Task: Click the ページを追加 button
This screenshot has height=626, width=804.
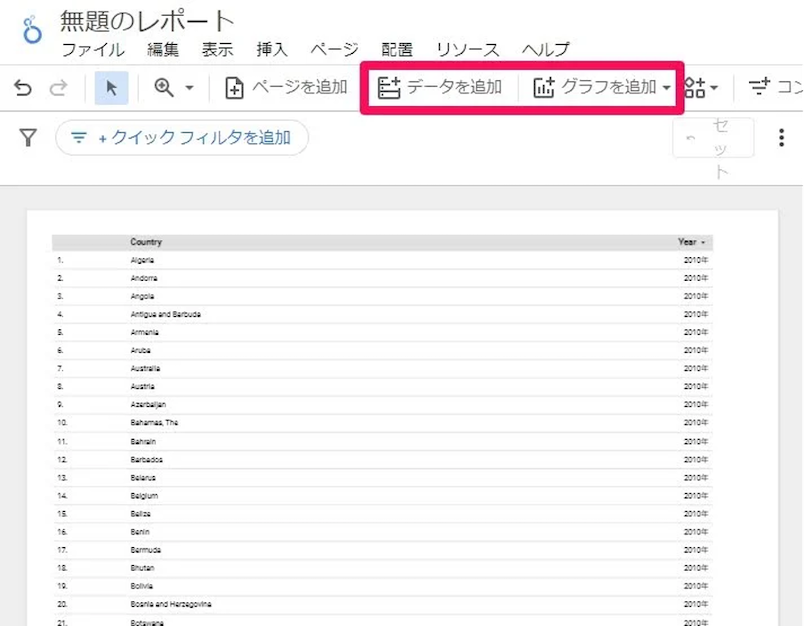Action: point(286,88)
